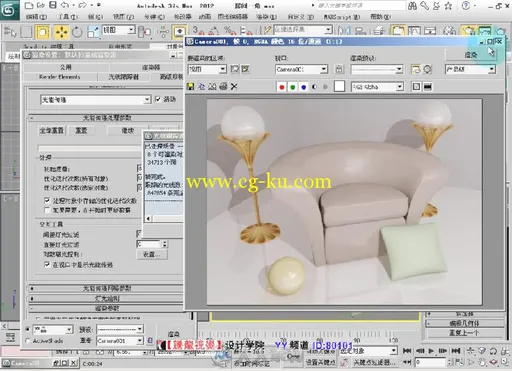Save the rendered image with disk icon
This screenshot has width=512, height=371.
coord(190,87)
